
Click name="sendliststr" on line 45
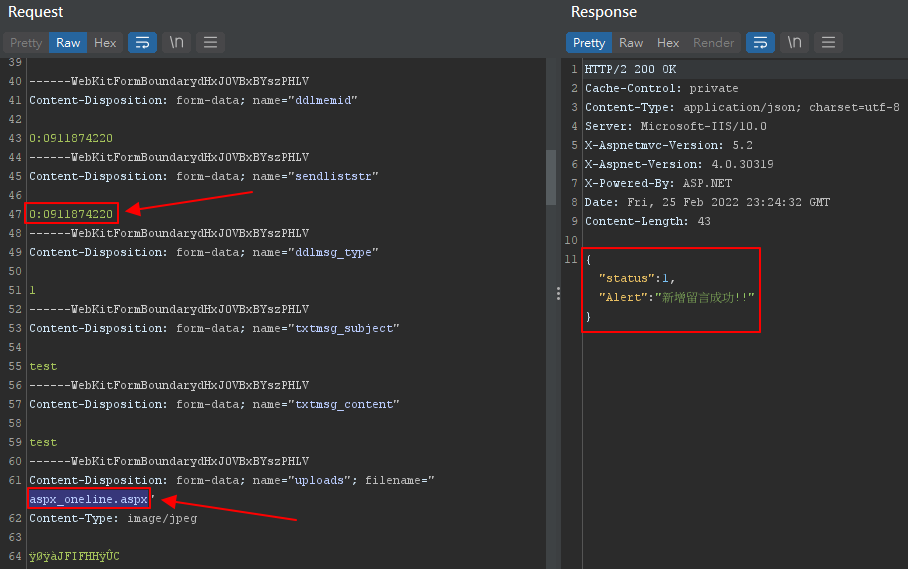point(316,176)
